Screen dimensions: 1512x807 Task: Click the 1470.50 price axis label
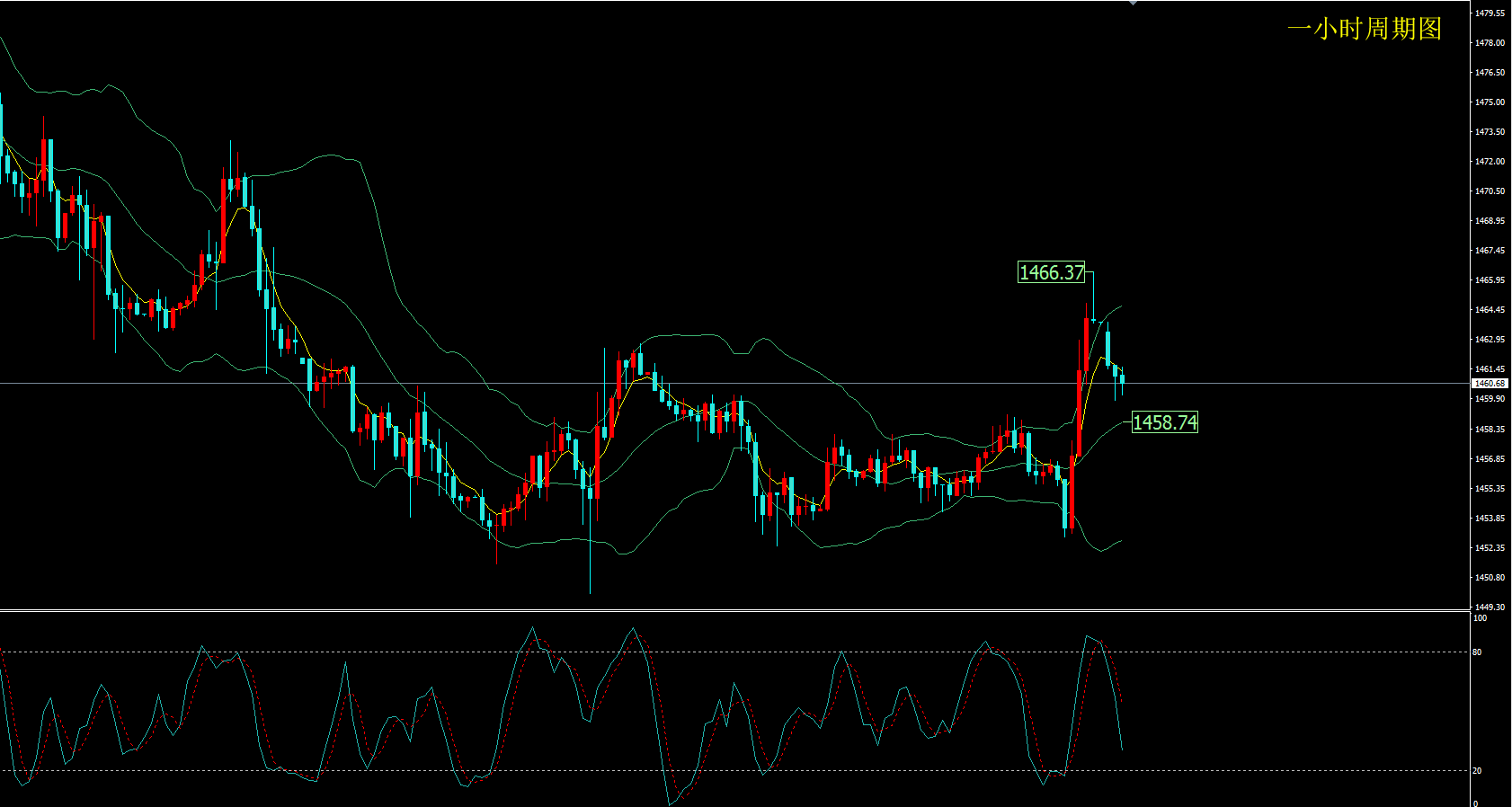tap(1490, 191)
